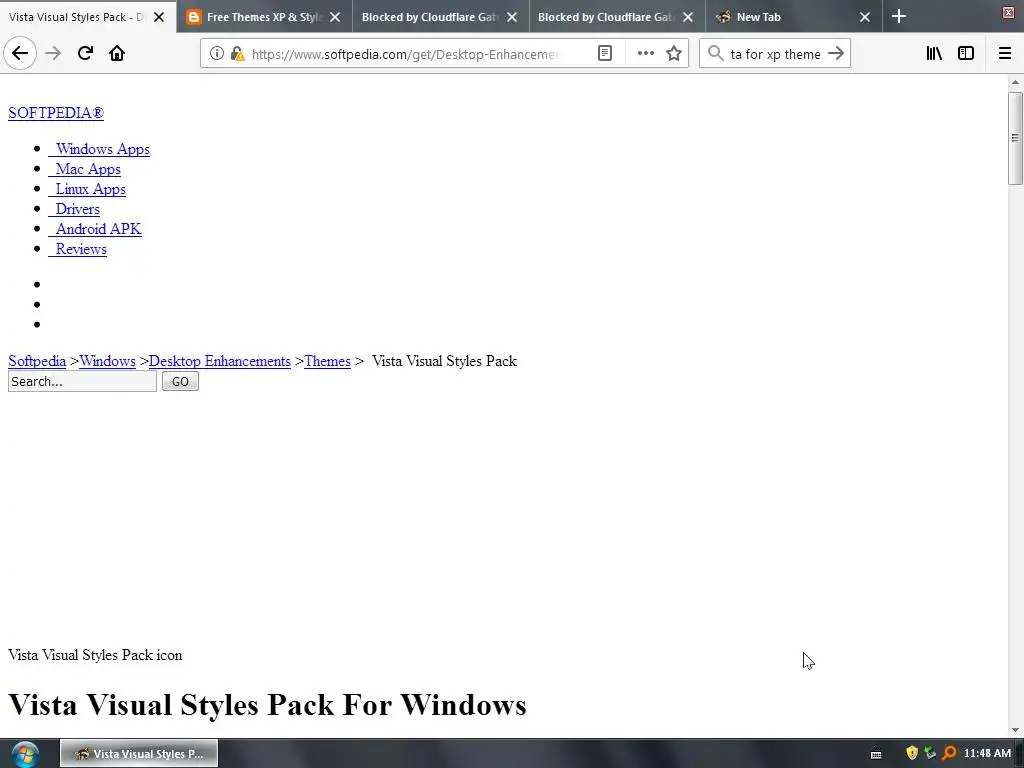Viewport: 1024px width, 768px height.
Task: Switch to the first Blocked by Cloudflare tab
Action: click(441, 17)
